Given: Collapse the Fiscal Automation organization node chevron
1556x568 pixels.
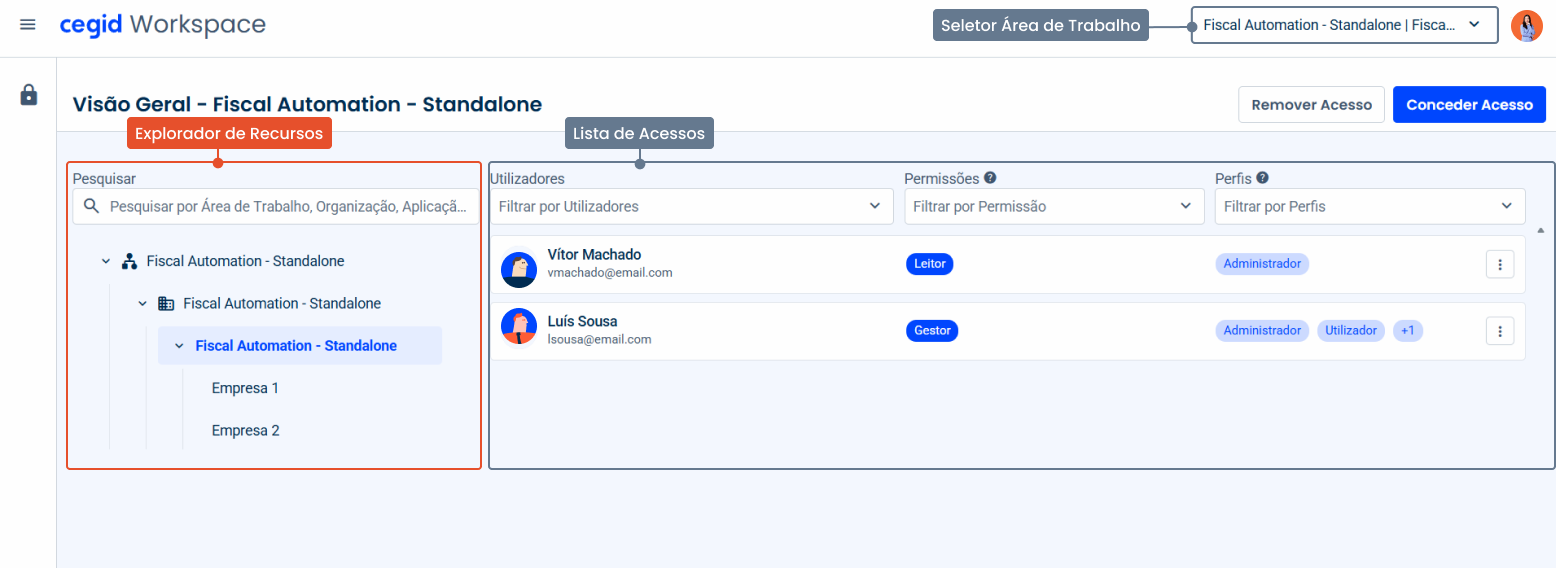Looking at the screenshot, I should 142,303.
